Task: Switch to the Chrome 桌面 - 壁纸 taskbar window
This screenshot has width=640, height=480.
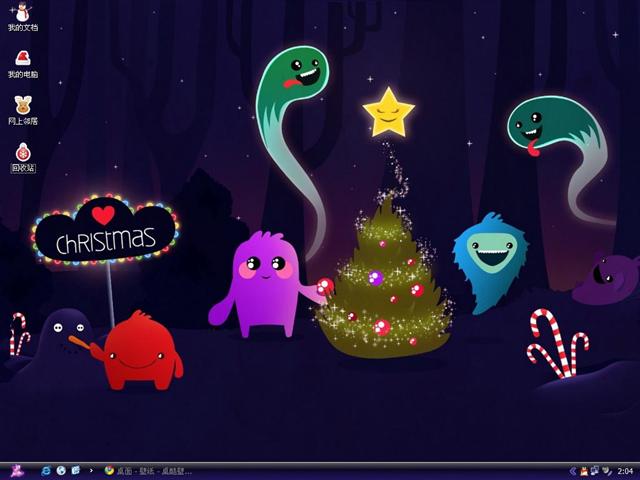Action: [x=148, y=471]
